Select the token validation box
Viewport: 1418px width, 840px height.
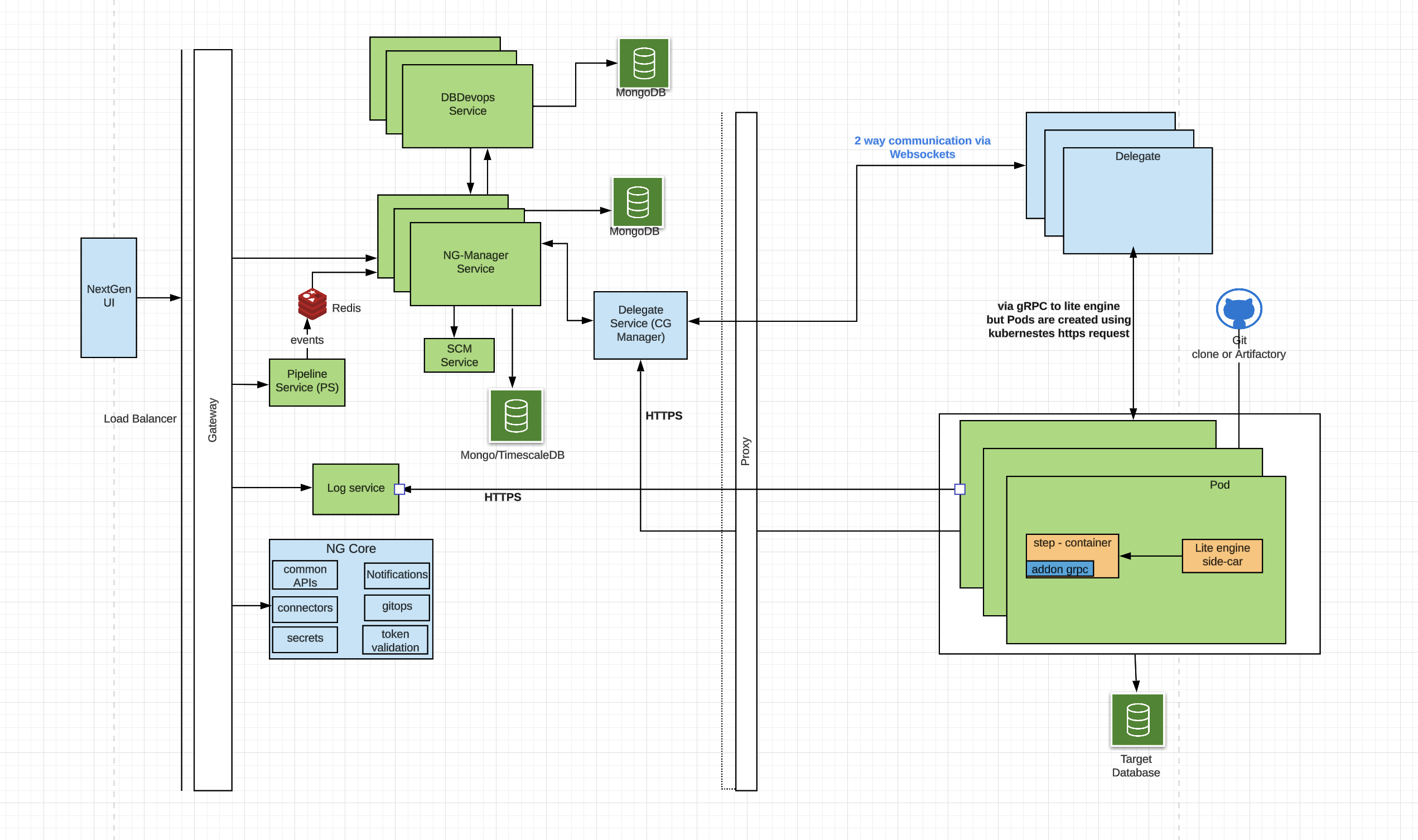coord(394,640)
